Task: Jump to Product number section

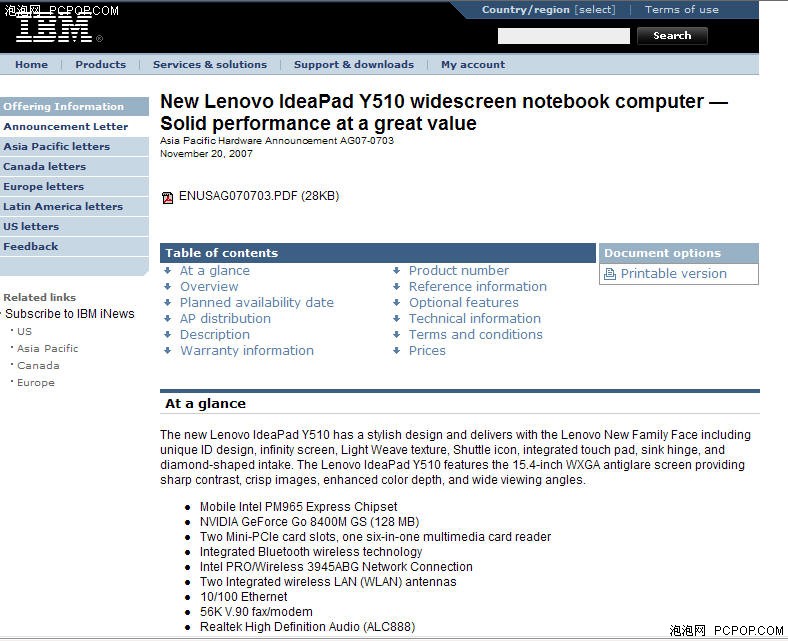Action: [x=458, y=270]
